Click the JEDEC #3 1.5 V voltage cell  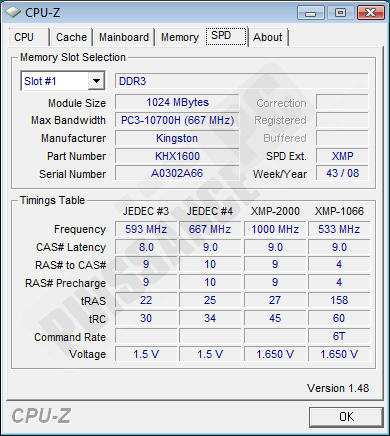coord(146,354)
